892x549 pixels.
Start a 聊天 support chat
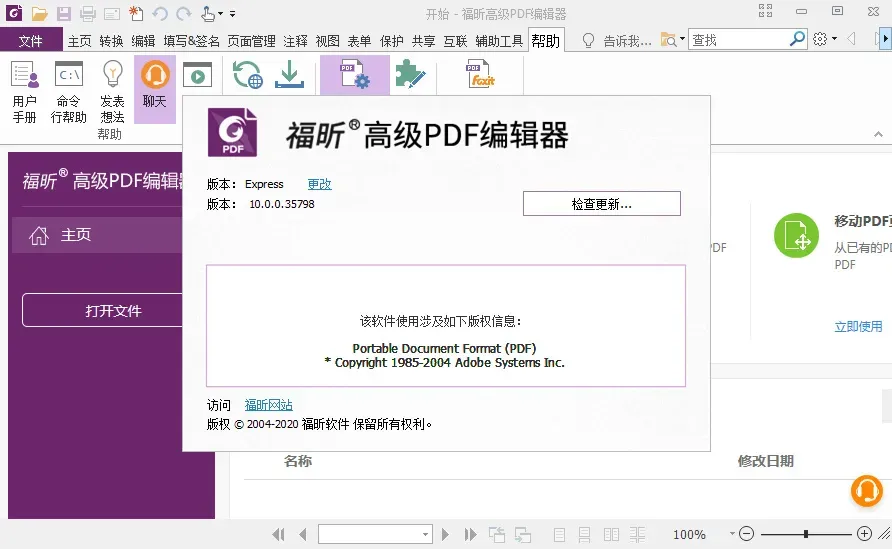(155, 89)
